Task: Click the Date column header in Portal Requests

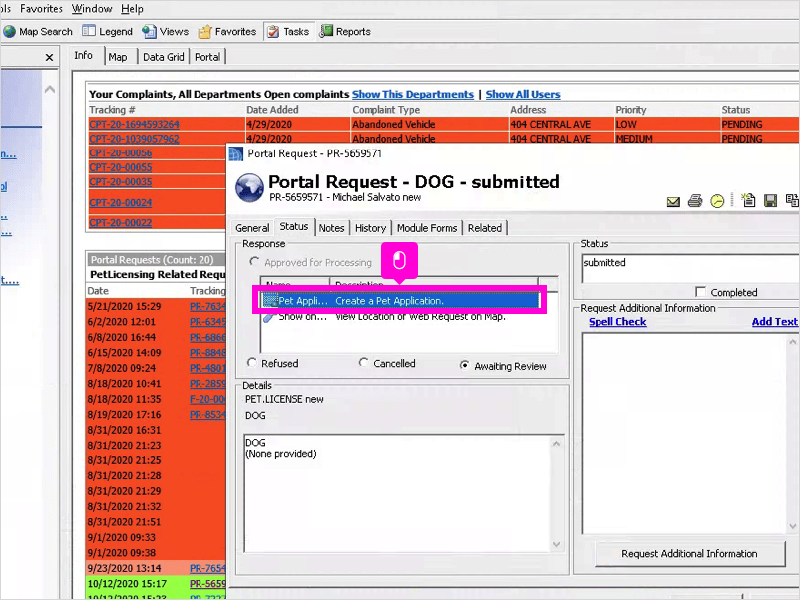Action: point(98,291)
